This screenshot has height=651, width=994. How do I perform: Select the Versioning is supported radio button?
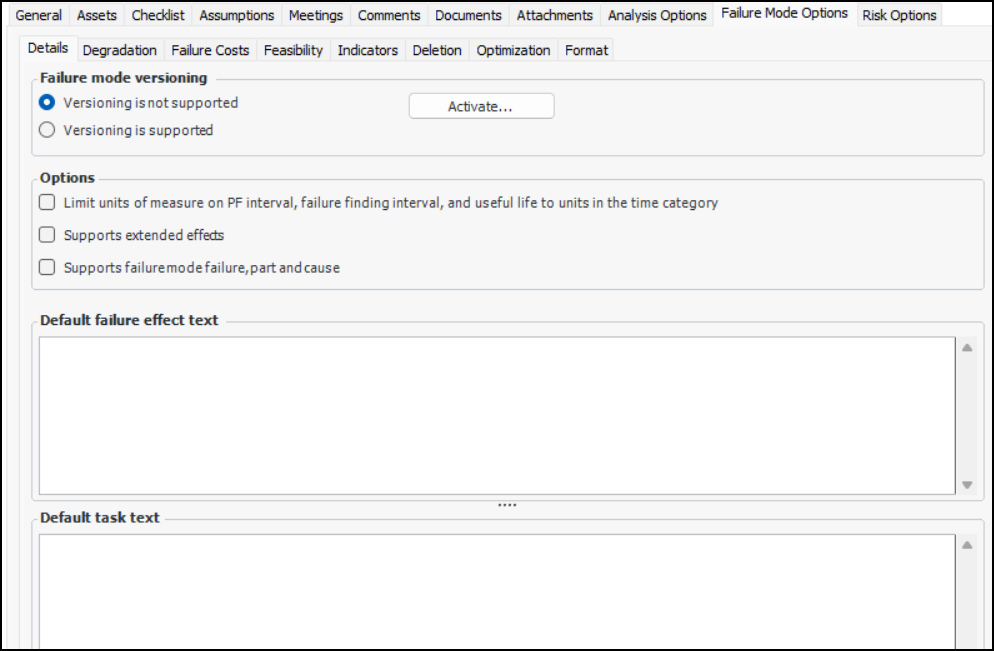point(47,130)
